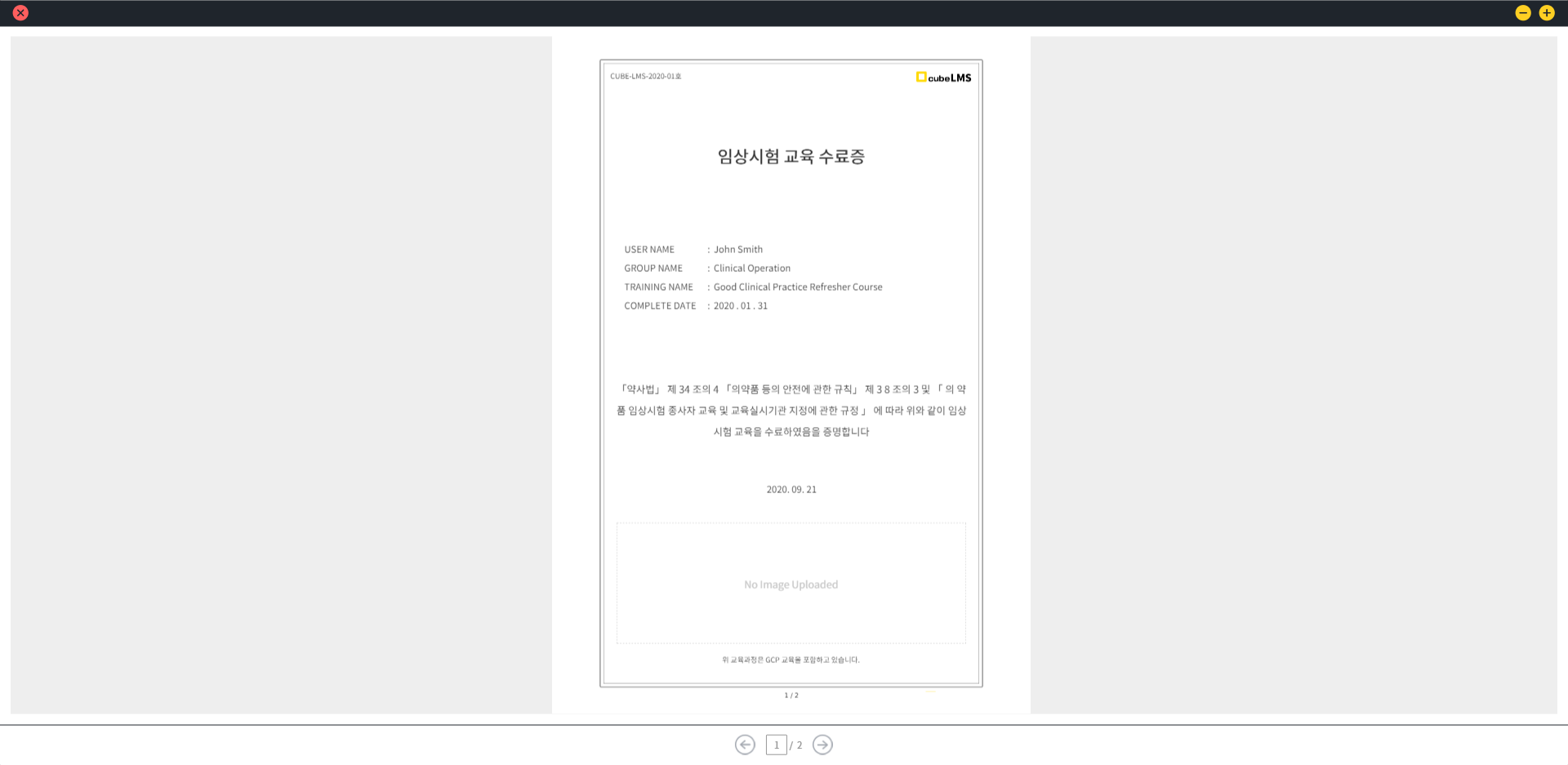Click Good Clinical Practice Refresher Course text
The image size is (1568, 765).
click(797, 287)
